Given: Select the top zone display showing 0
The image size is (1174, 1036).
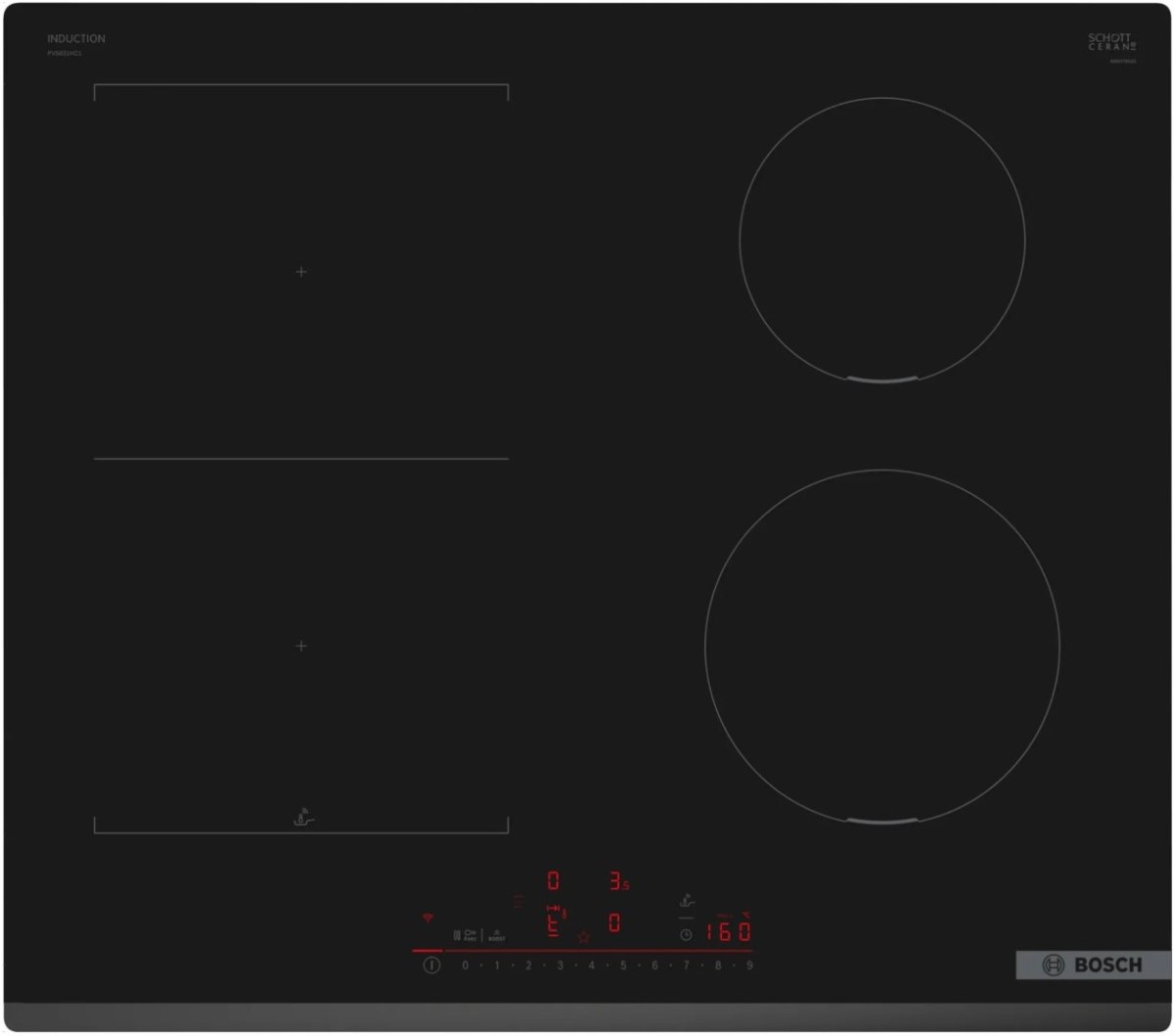Looking at the screenshot, I should [x=554, y=880].
